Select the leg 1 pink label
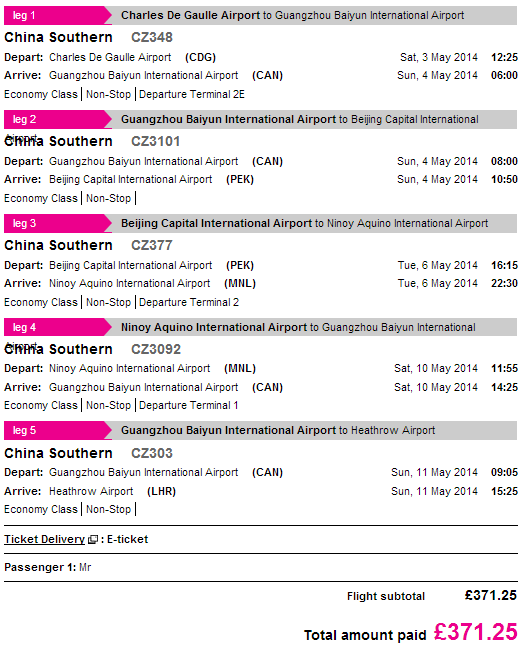This screenshot has width=525, height=647. pyautogui.click(x=57, y=15)
